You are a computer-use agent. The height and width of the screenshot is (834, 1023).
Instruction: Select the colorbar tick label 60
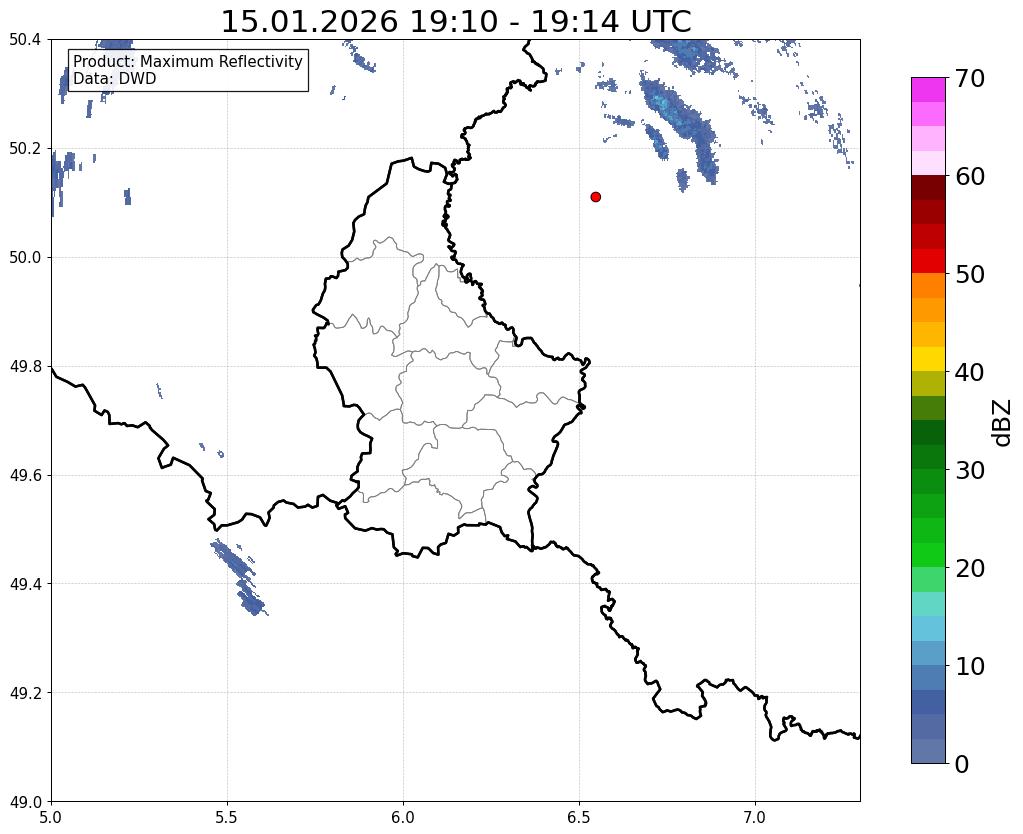(970, 176)
